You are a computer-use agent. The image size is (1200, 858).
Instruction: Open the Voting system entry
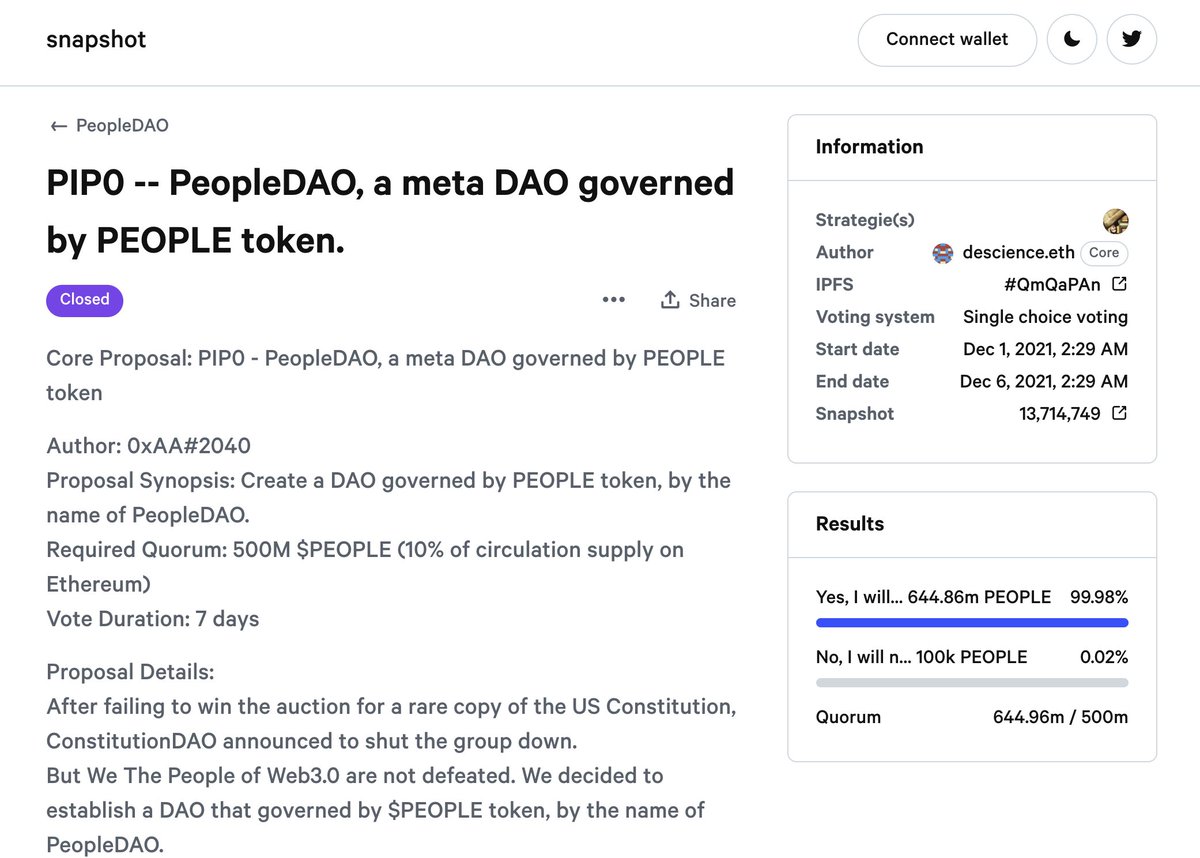pyautogui.click(x=1045, y=316)
